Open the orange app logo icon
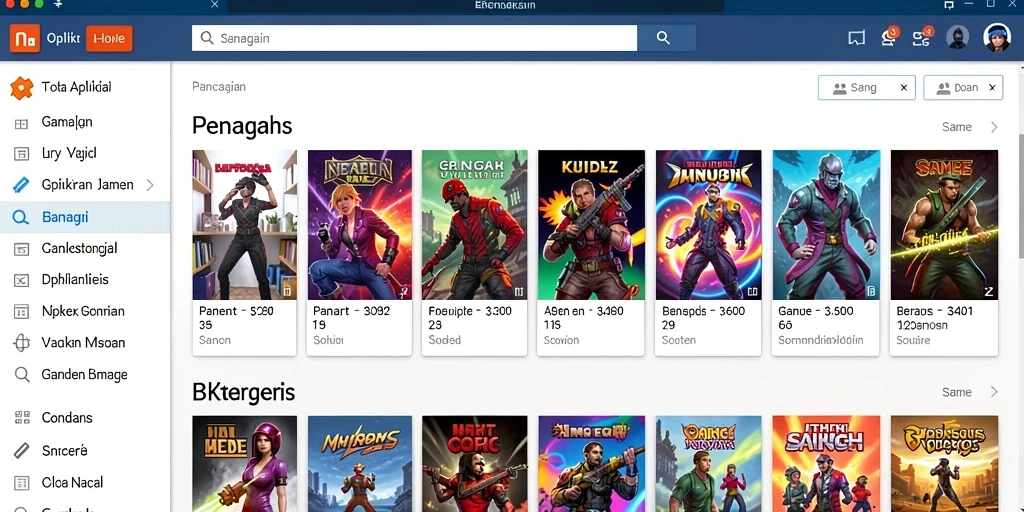The height and width of the screenshot is (512, 1024). (25, 39)
